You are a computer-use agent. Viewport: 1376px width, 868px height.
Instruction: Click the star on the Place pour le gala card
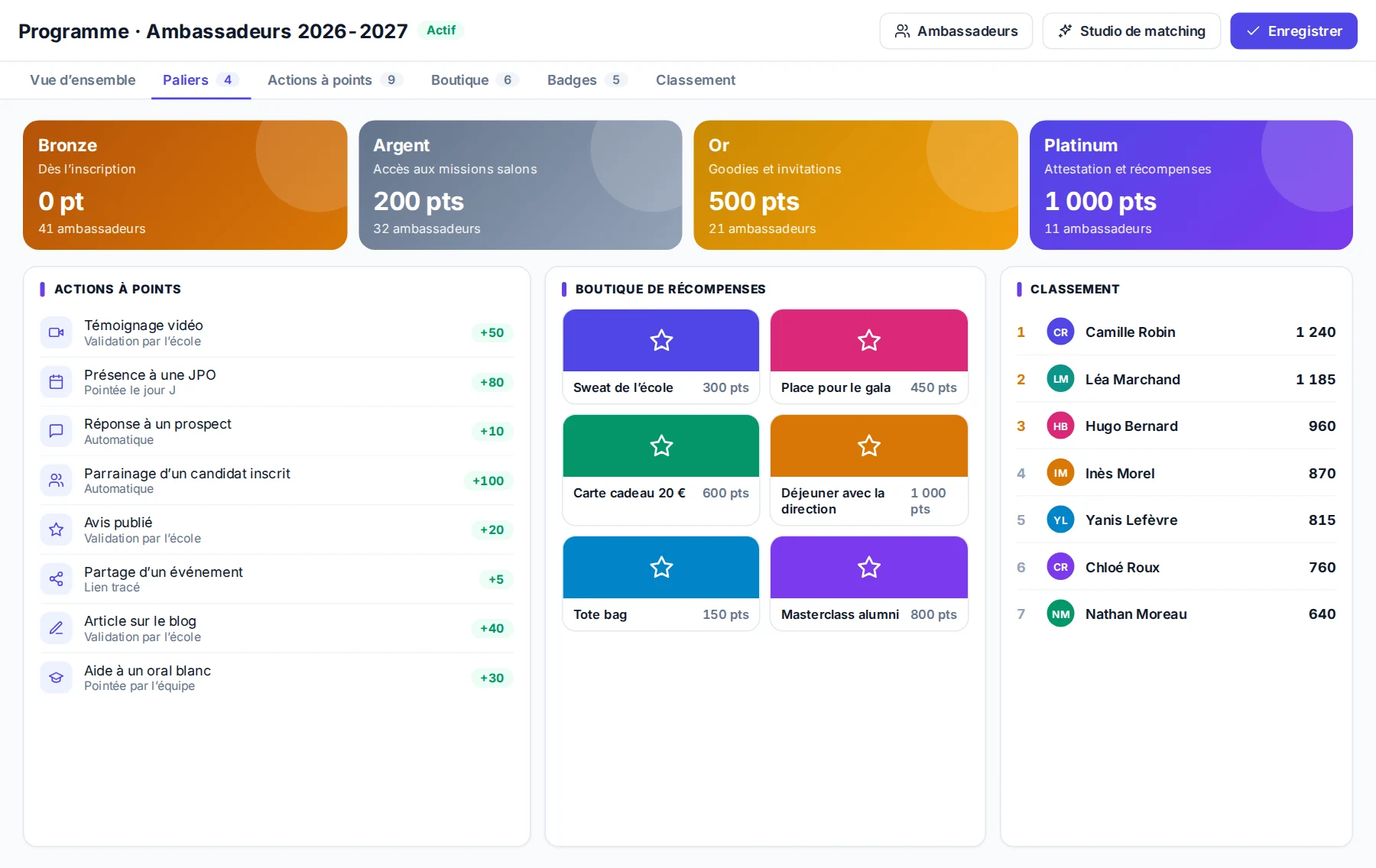click(x=869, y=340)
